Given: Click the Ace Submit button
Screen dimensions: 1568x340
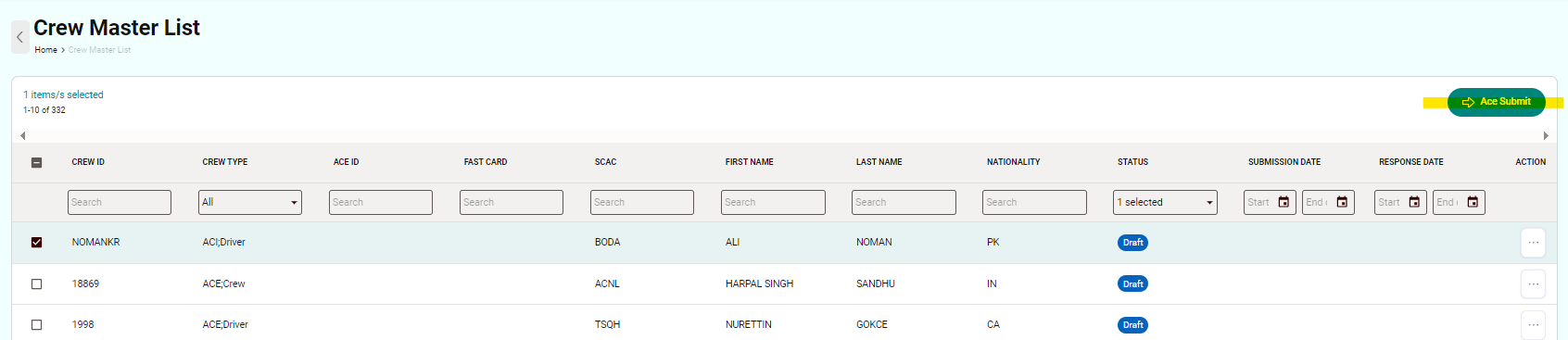Looking at the screenshot, I should tap(1496, 102).
